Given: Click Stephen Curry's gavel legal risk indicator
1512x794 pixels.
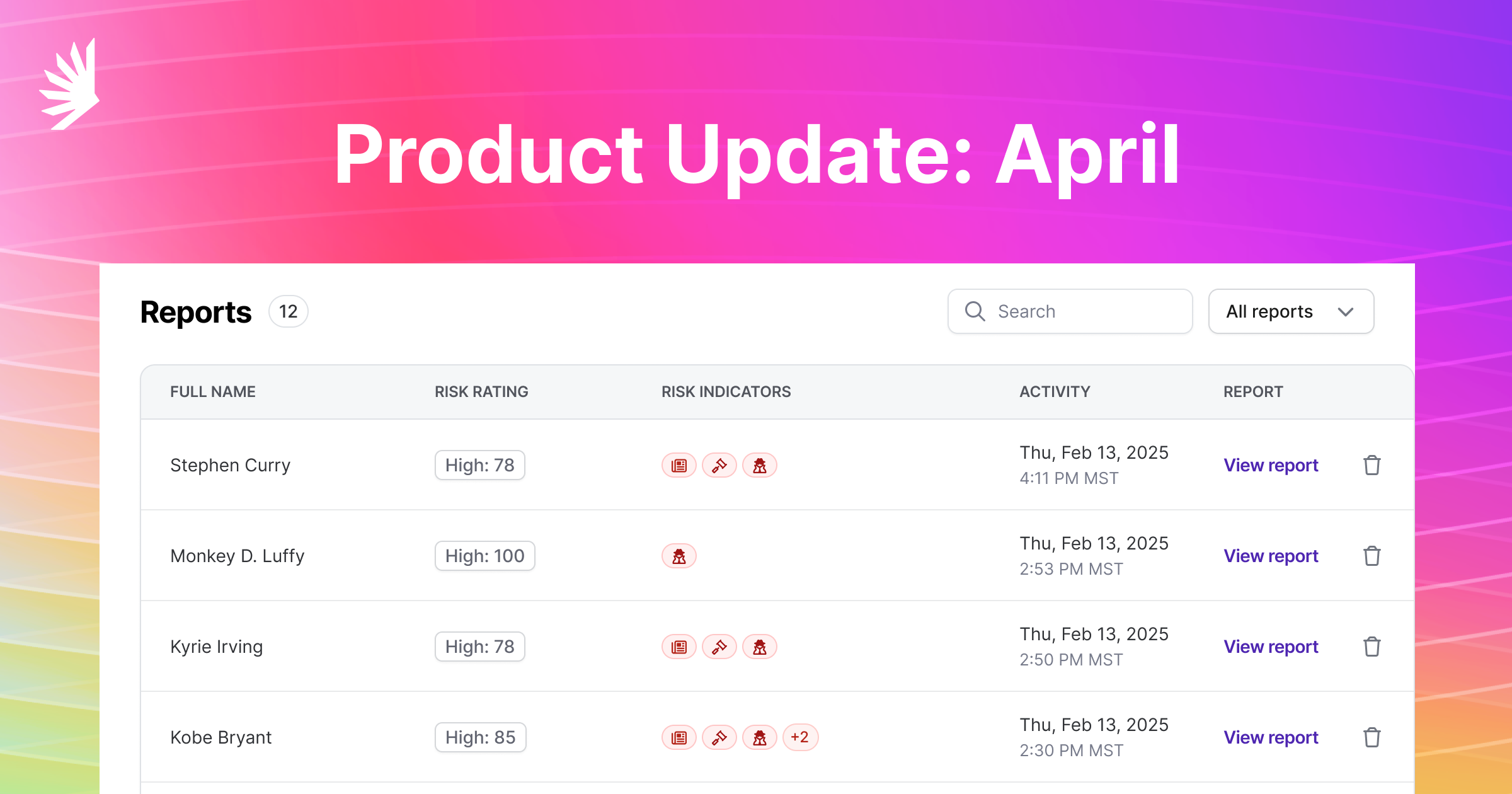Looking at the screenshot, I should click(x=719, y=466).
